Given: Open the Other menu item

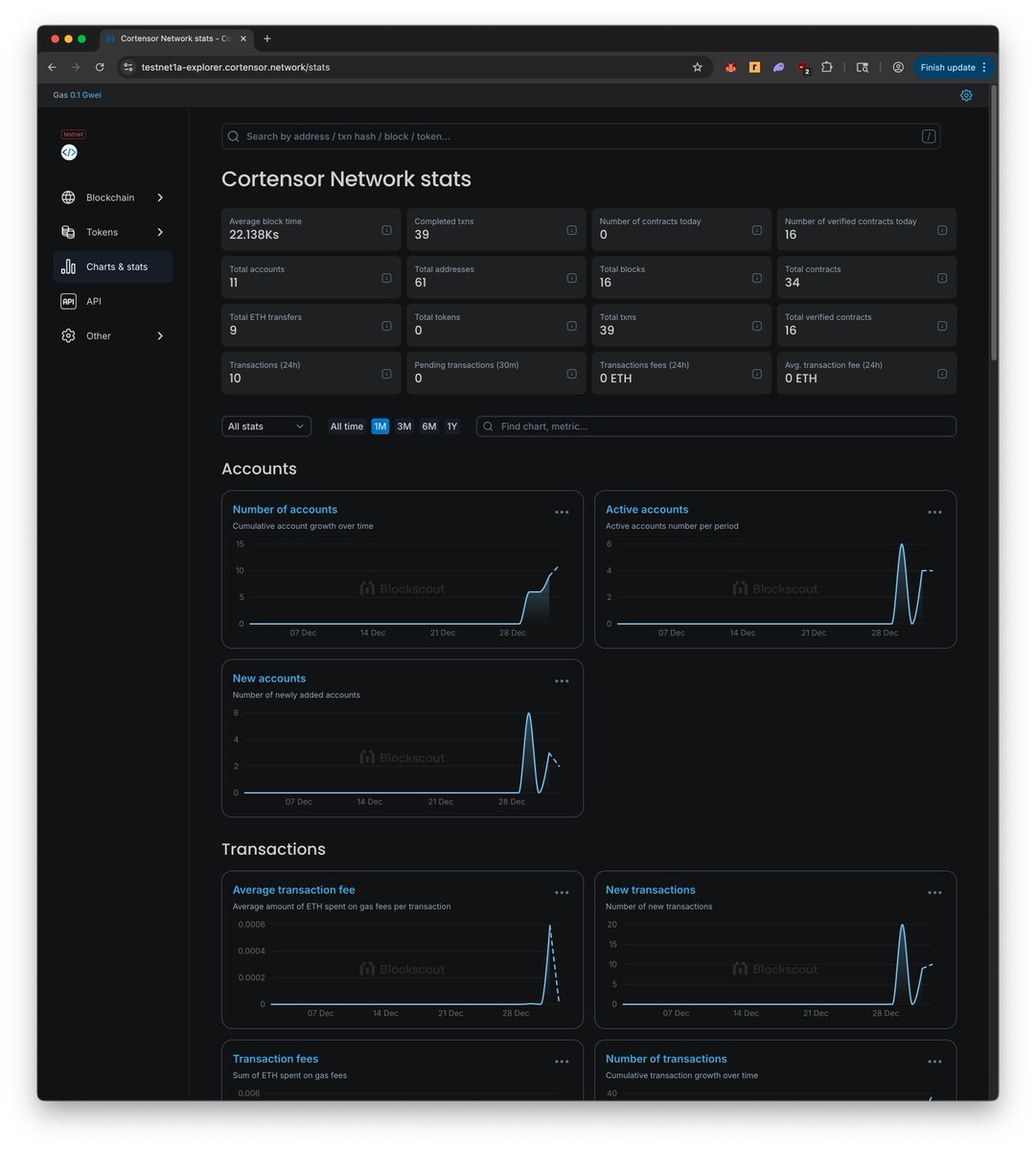Looking at the screenshot, I should 113,335.
